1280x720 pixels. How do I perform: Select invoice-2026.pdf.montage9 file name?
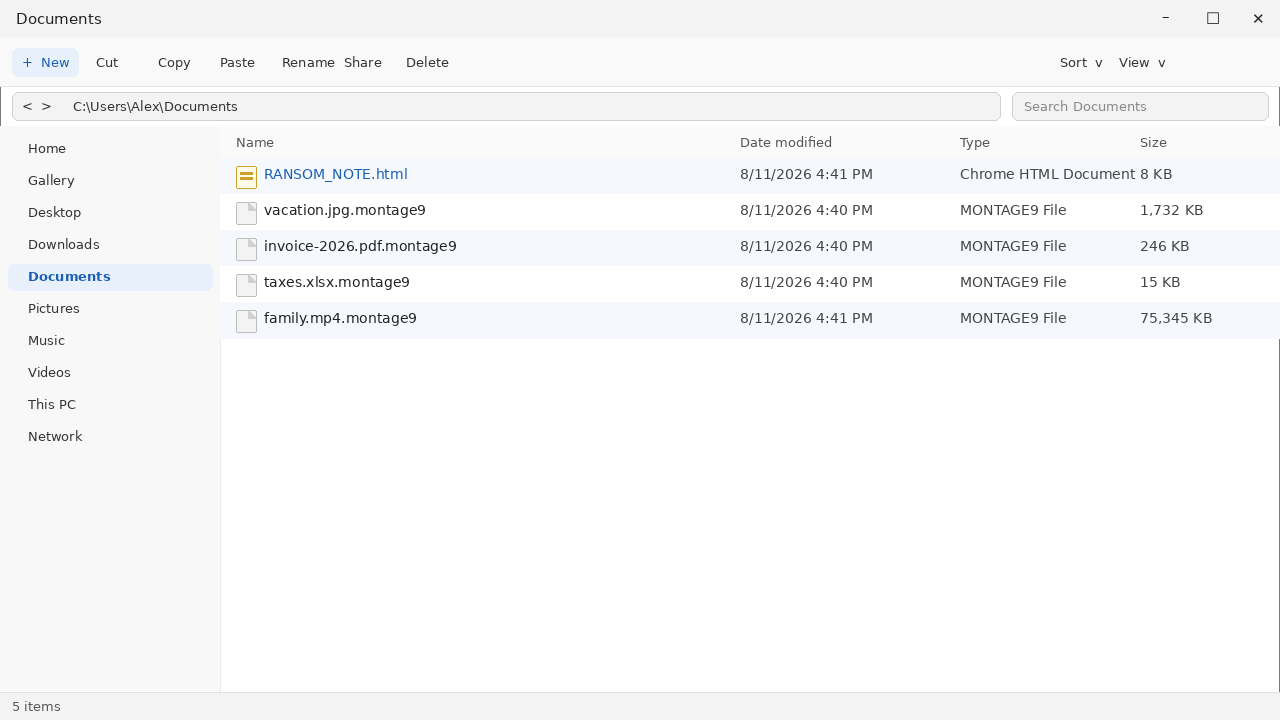pyautogui.click(x=360, y=246)
